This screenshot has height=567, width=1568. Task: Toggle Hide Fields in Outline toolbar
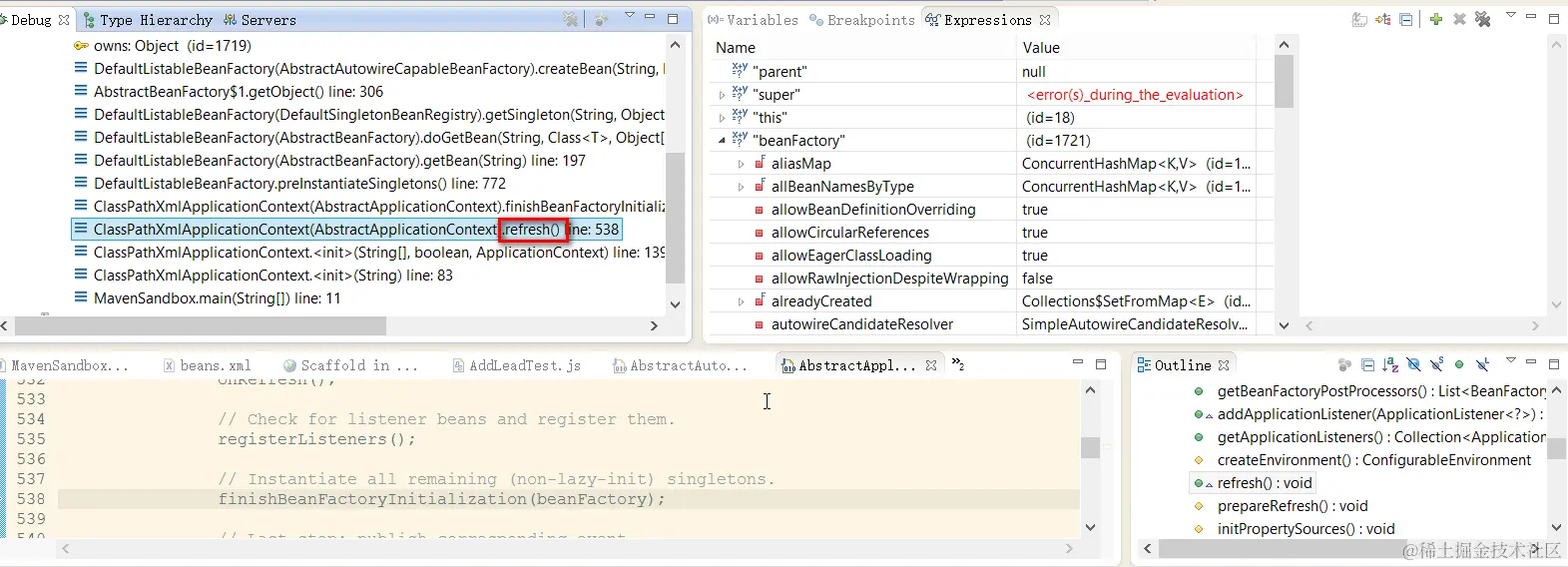pyautogui.click(x=1413, y=365)
